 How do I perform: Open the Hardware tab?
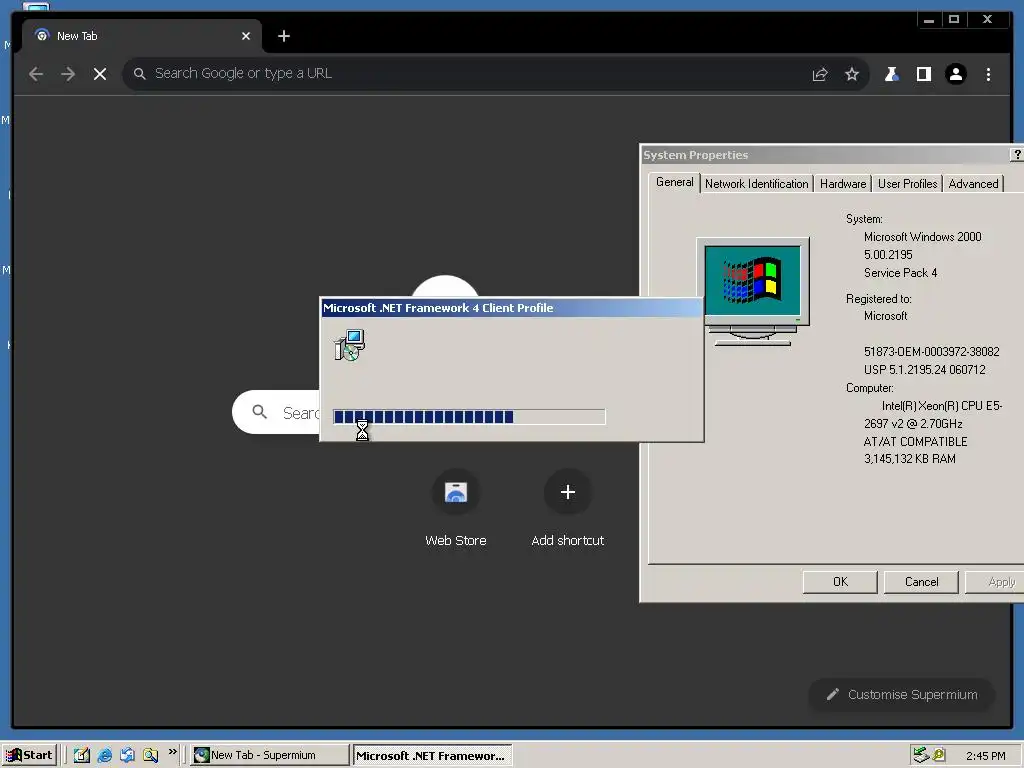[842, 184]
